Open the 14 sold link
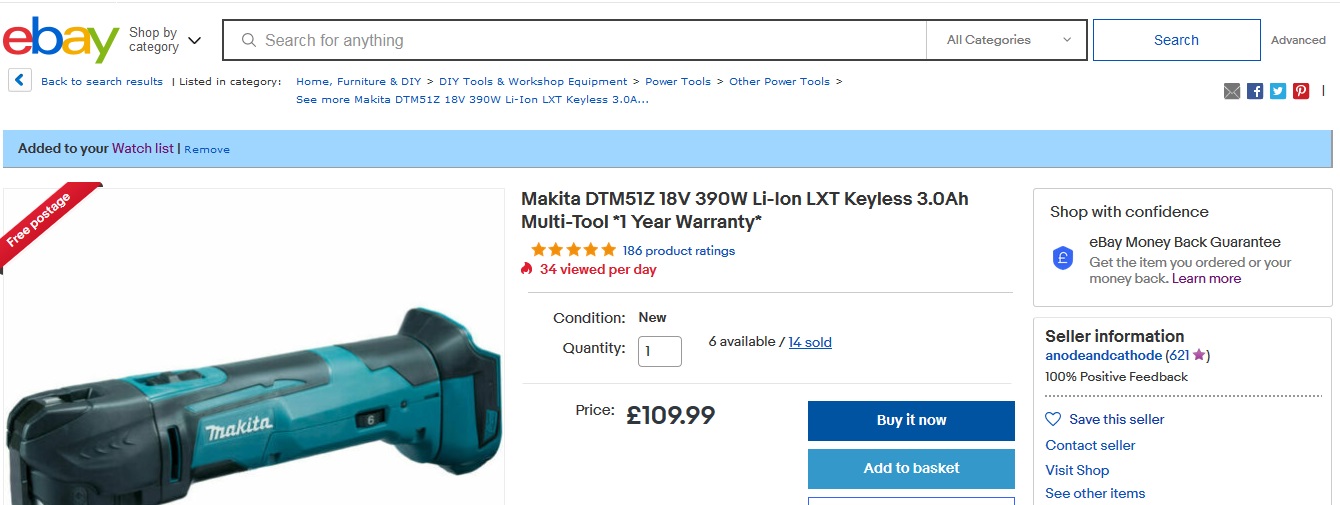The width and height of the screenshot is (1340, 505). pos(810,342)
